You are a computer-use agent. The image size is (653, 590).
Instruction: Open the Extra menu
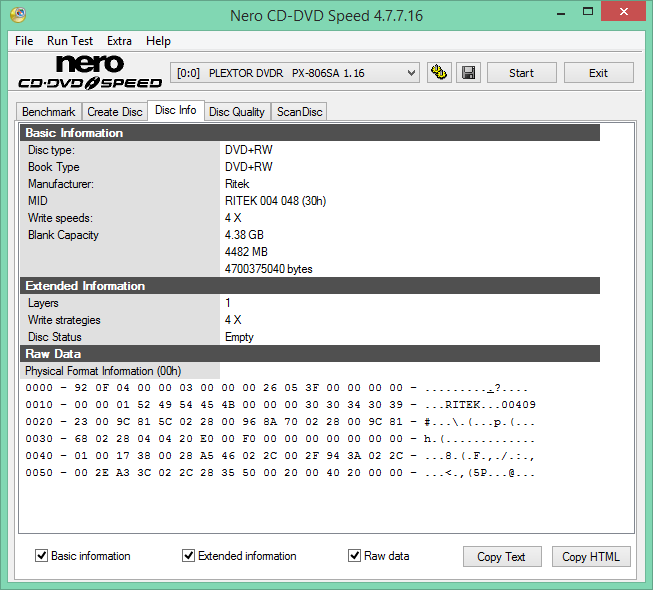pos(119,41)
